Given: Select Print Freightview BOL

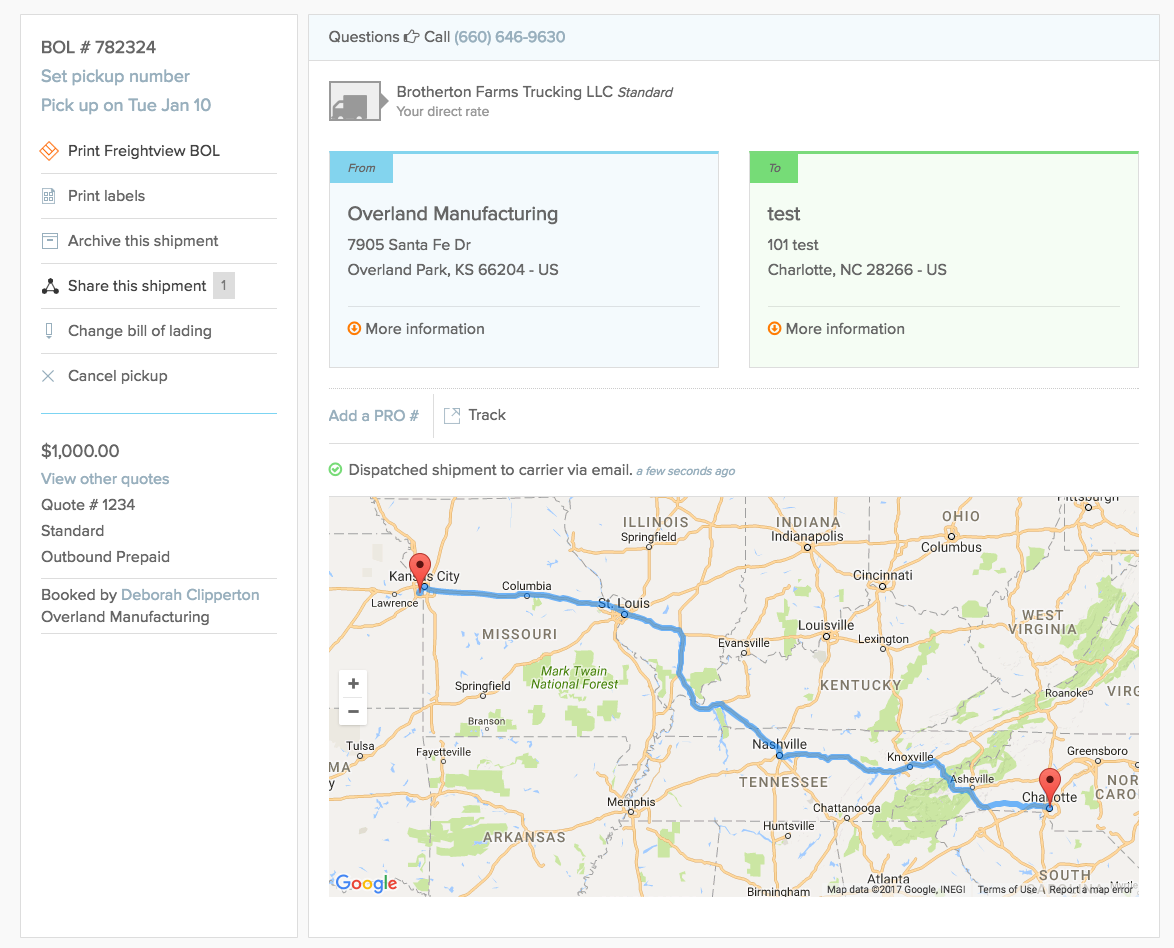Looking at the screenshot, I should (x=144, y=151).
